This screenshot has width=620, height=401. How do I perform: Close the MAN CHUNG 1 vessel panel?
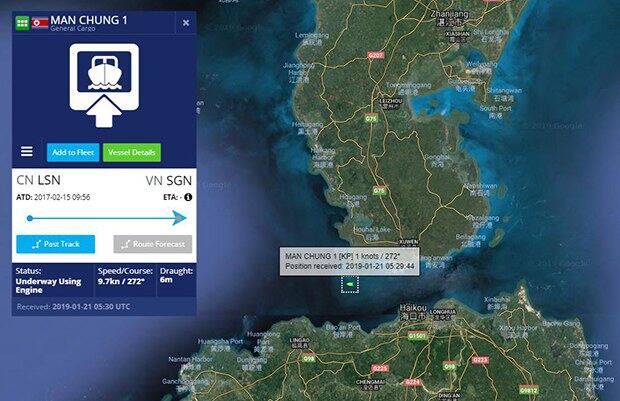186,23
